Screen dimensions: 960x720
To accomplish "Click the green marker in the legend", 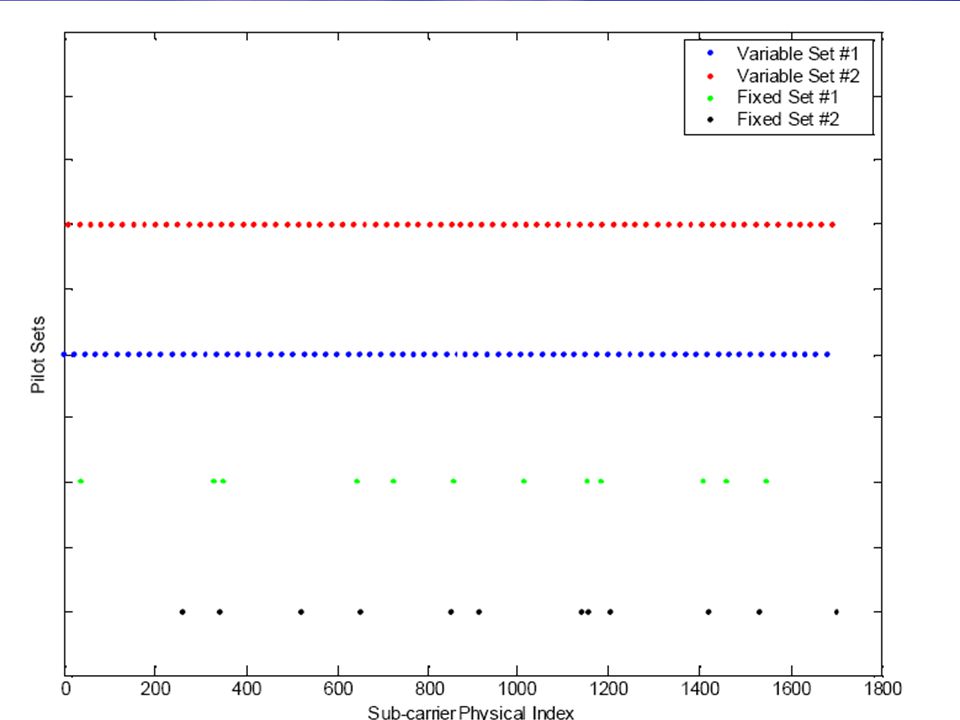I will (x=710, y=98).
